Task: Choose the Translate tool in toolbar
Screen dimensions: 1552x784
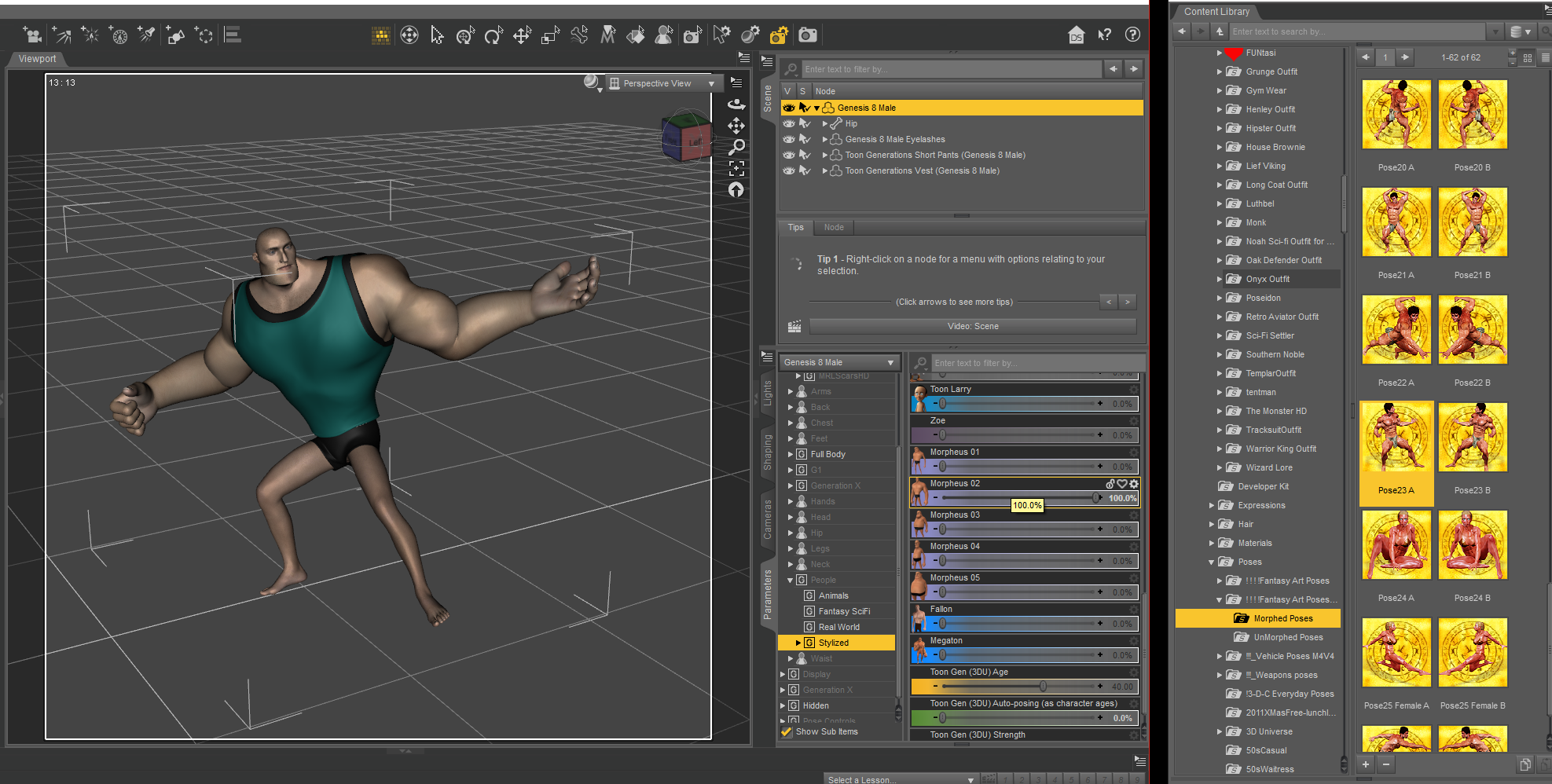Action: 522,35
